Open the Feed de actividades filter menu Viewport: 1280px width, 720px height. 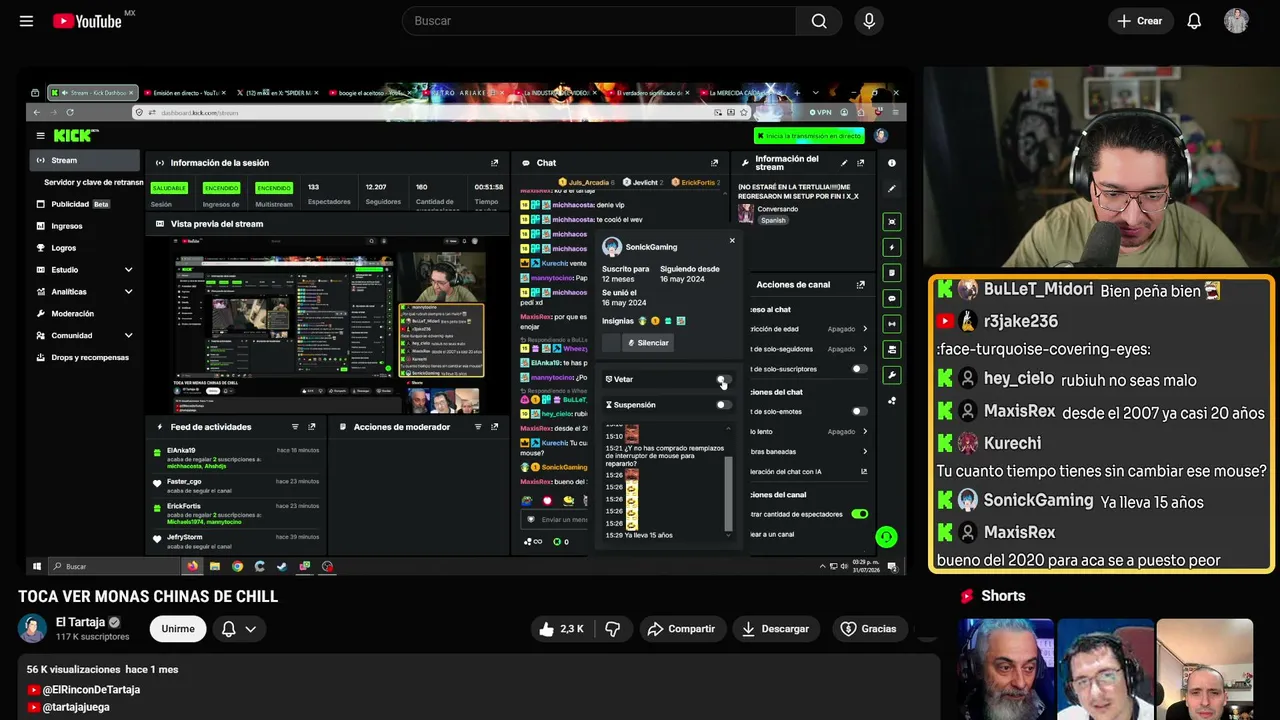295,427
